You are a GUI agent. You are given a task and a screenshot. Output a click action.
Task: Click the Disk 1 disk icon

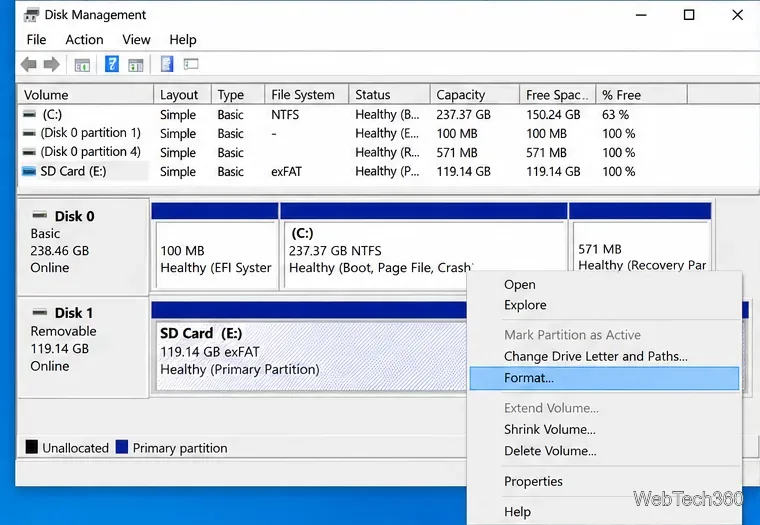(x=40, y=312)
